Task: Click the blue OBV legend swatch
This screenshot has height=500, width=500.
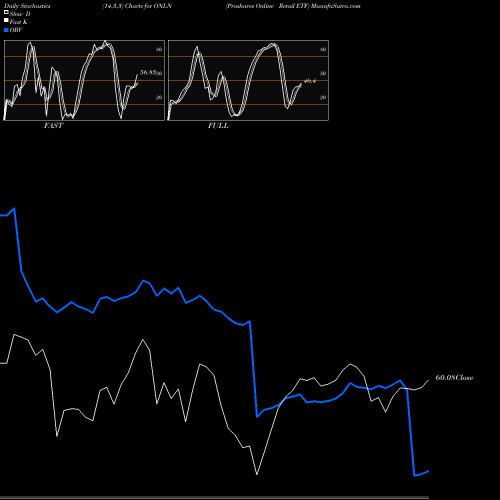Action: [6, 30]
